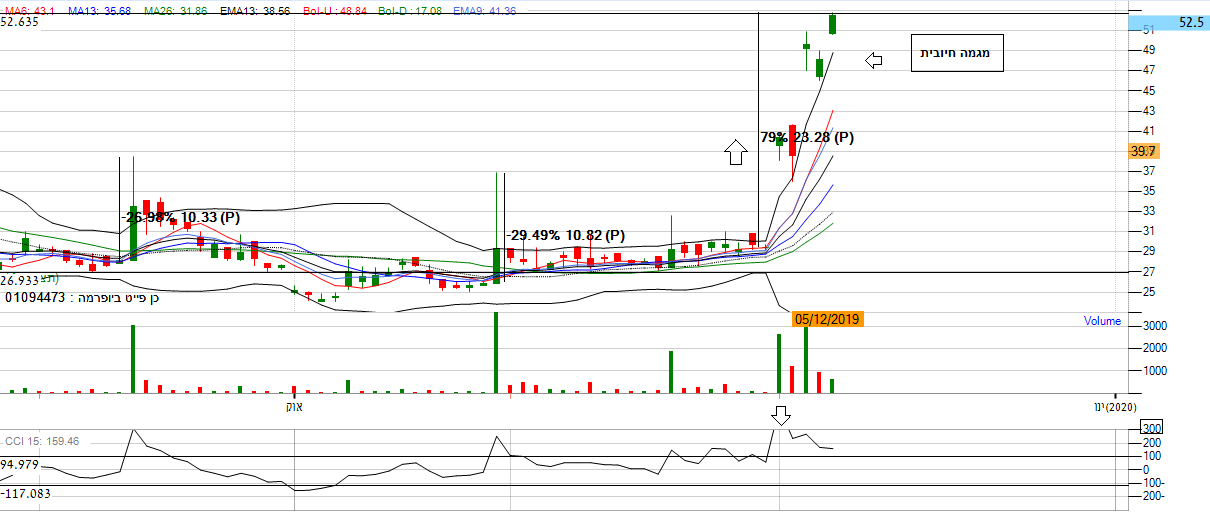Click the orange 05/12/2019 date marker

828,319
